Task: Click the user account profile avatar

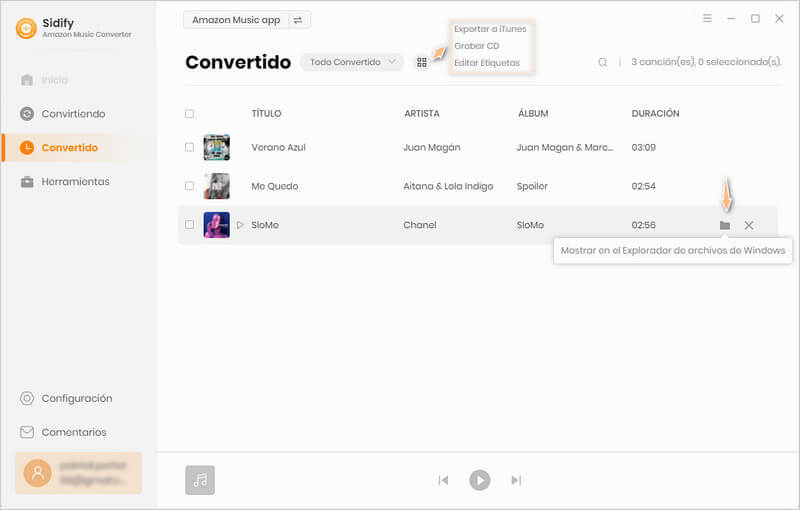Action: pyautogui.click(x=38, y=473)
